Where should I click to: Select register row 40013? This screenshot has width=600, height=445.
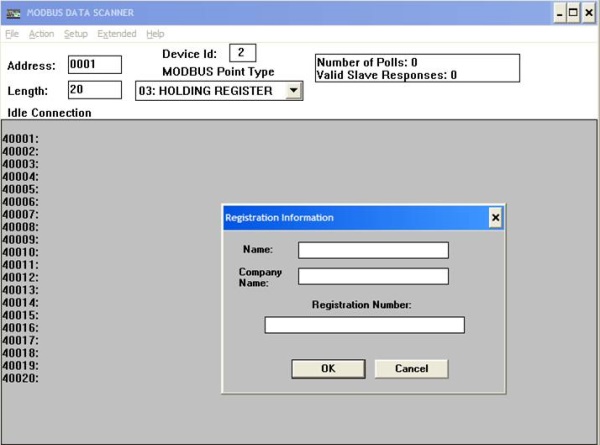tap(21, 290)
